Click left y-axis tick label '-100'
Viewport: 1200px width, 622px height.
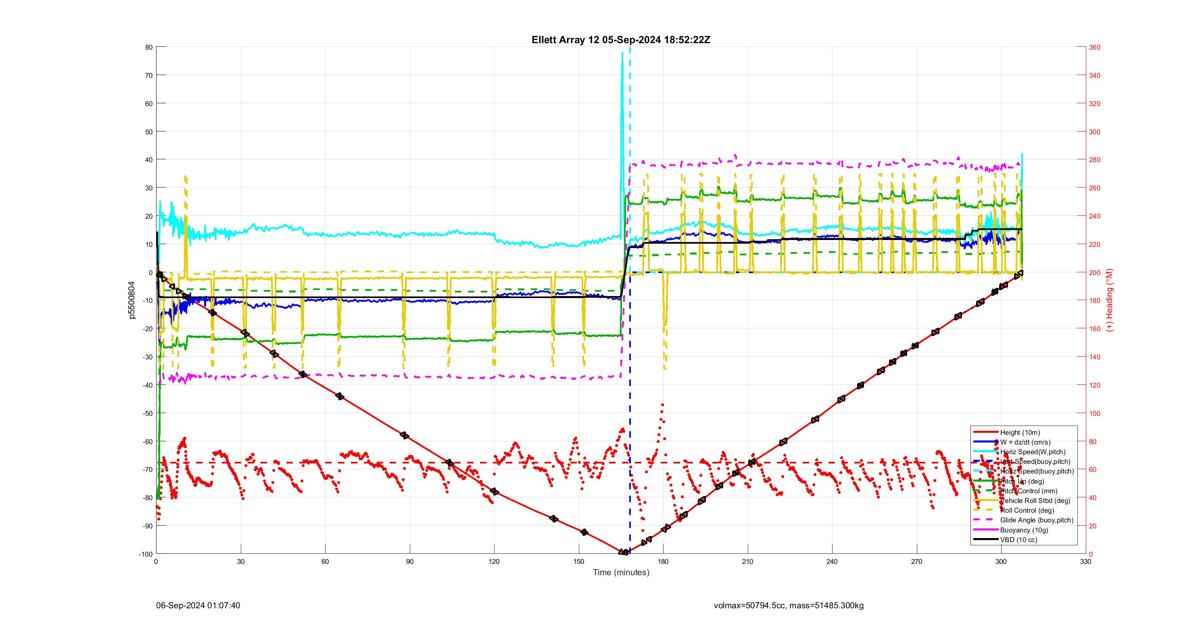coord(145,554)
